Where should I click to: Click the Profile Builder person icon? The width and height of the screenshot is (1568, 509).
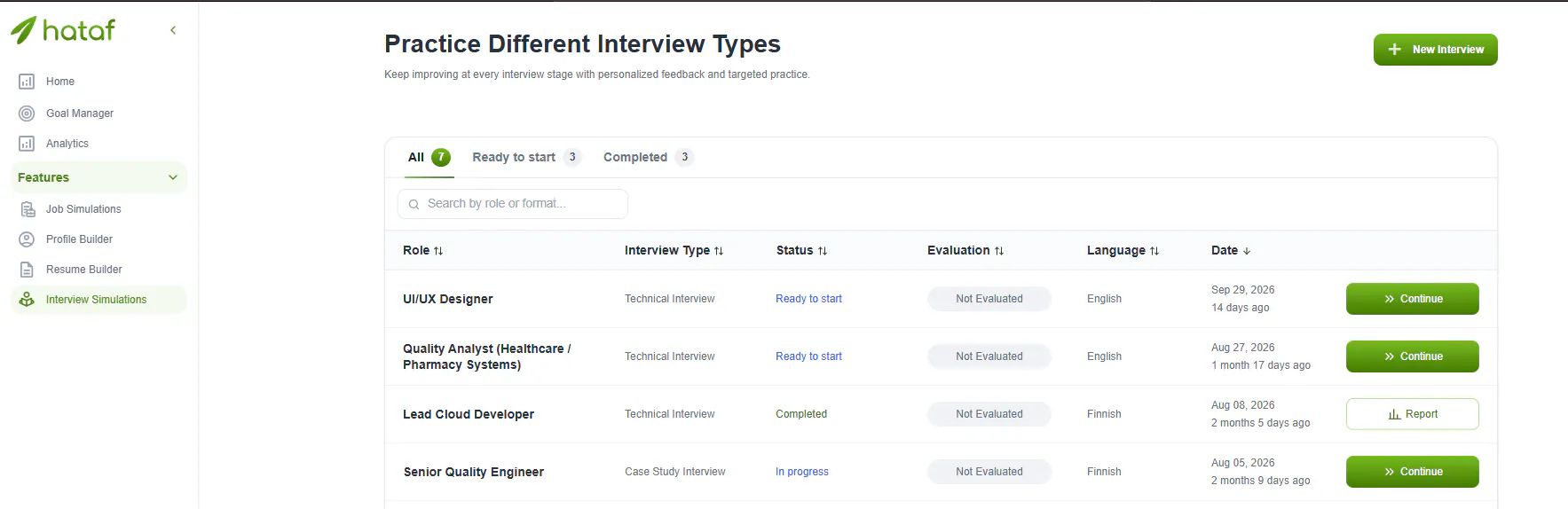point(27,239)
